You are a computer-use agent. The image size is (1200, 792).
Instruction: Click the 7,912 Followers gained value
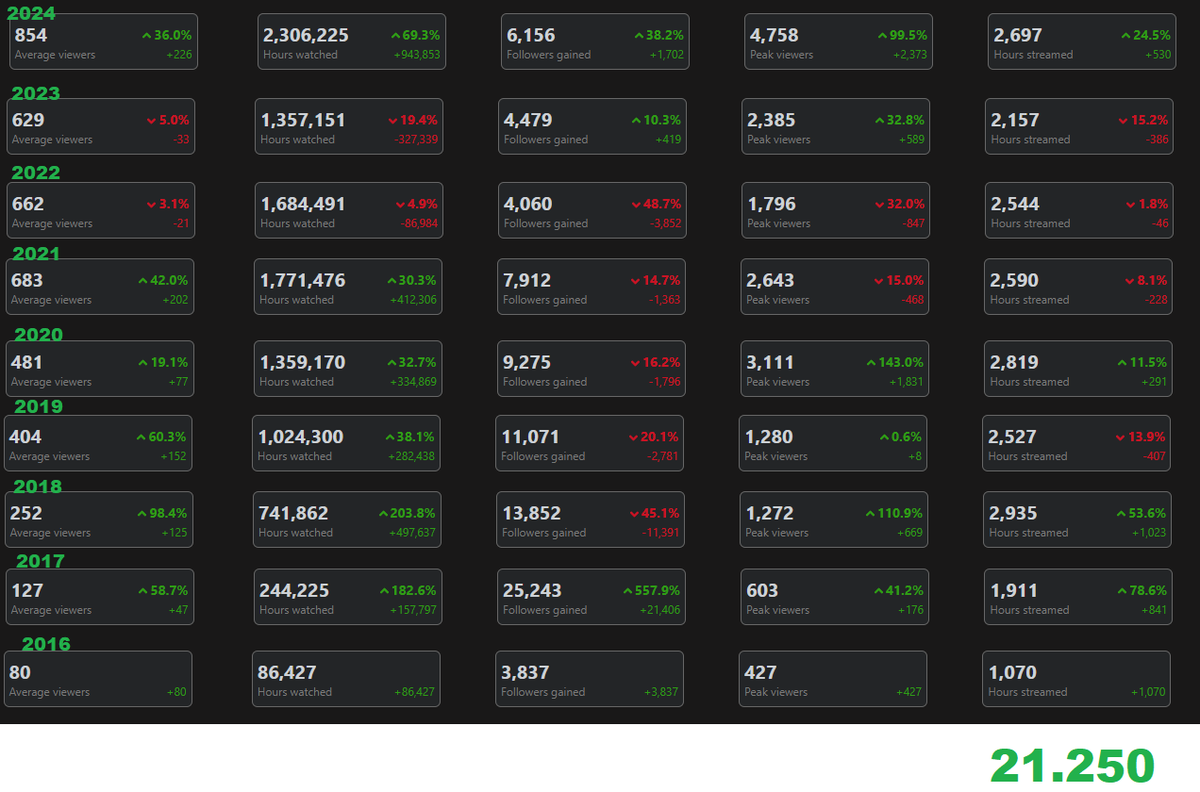[527, 281]
